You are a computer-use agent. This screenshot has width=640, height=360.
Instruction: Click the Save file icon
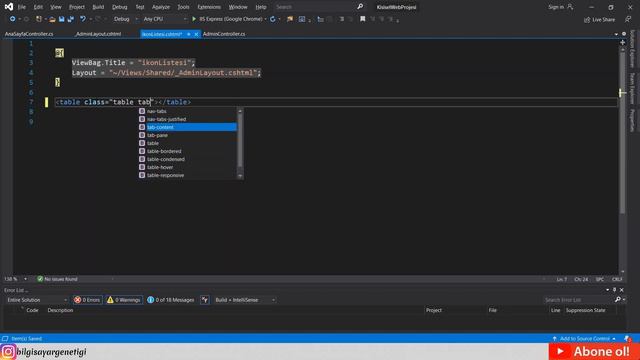click(x=62, y=19)
